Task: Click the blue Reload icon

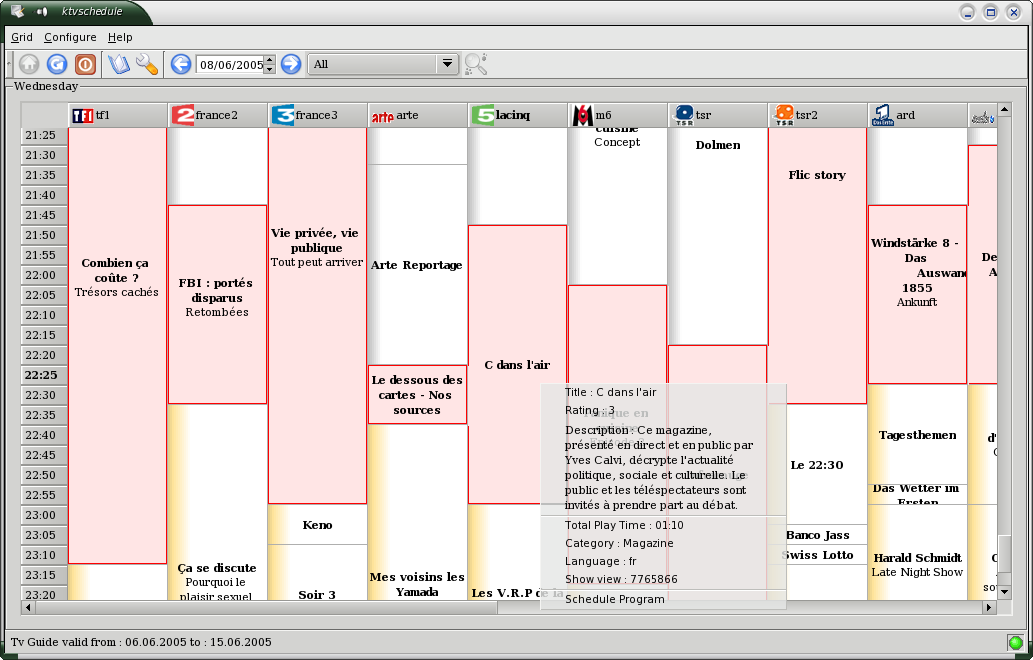Action: 57,64
